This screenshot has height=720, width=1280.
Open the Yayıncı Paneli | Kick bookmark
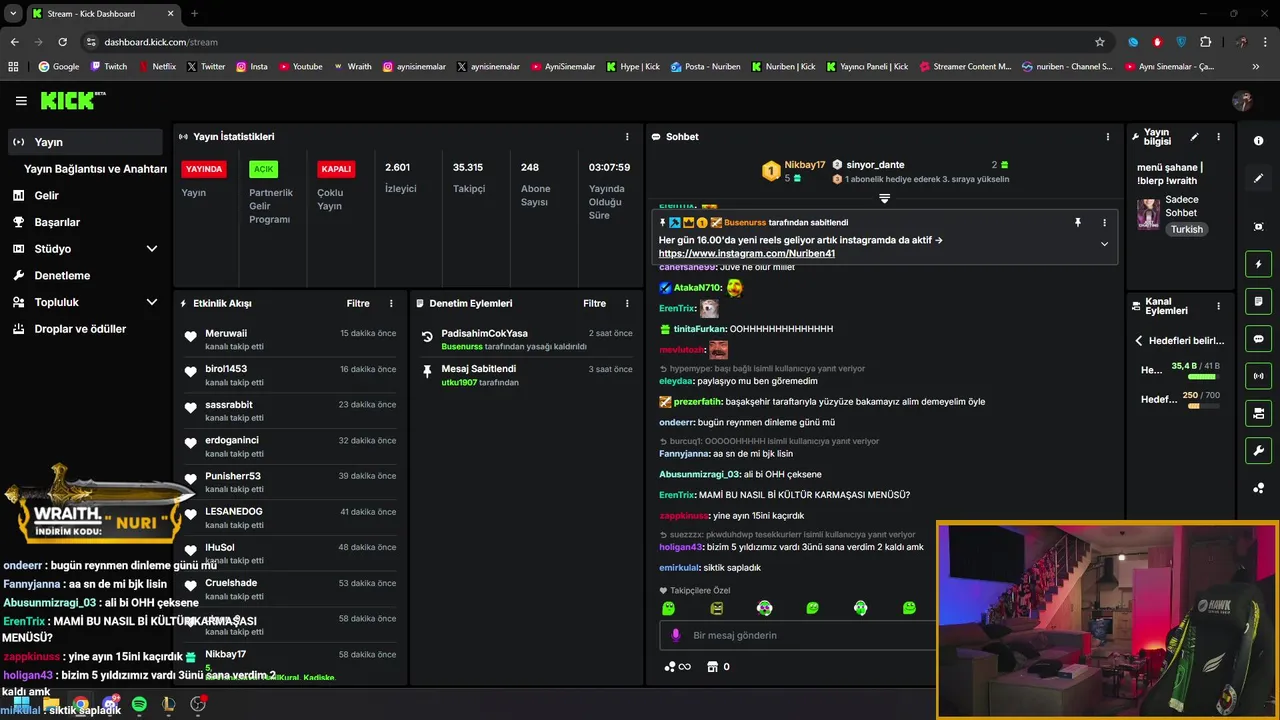[867, 67]
